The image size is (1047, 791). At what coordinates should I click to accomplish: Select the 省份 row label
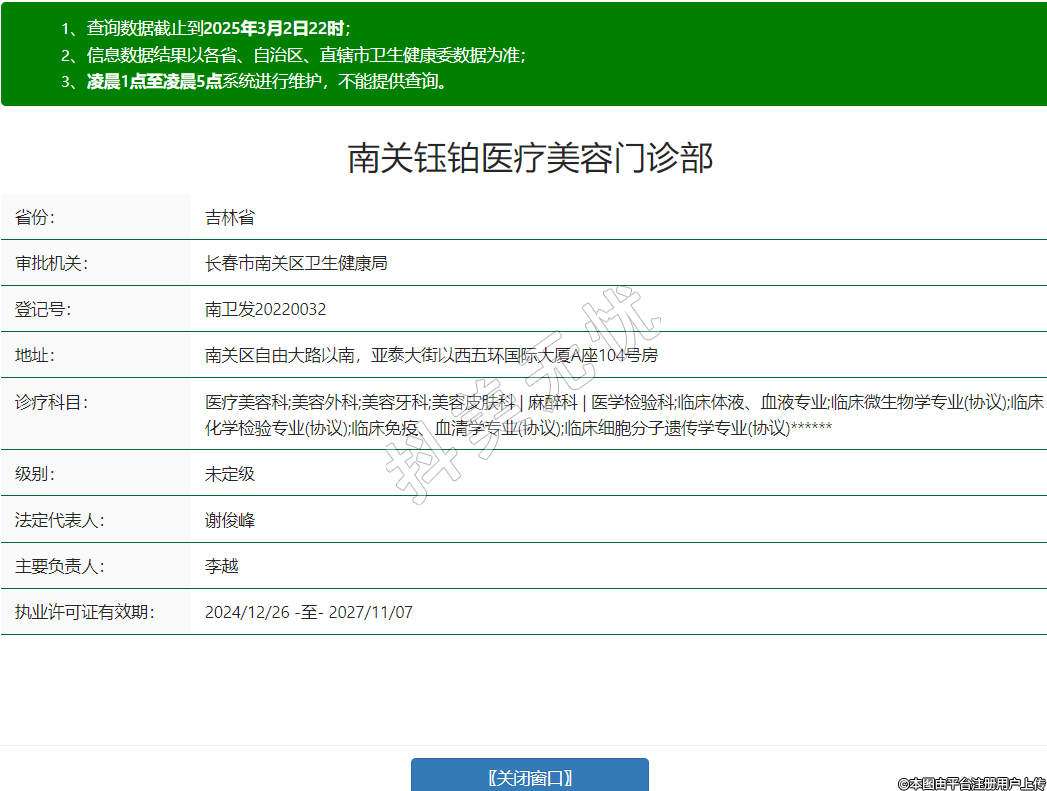pyautogui.click(x=35, y=217)
